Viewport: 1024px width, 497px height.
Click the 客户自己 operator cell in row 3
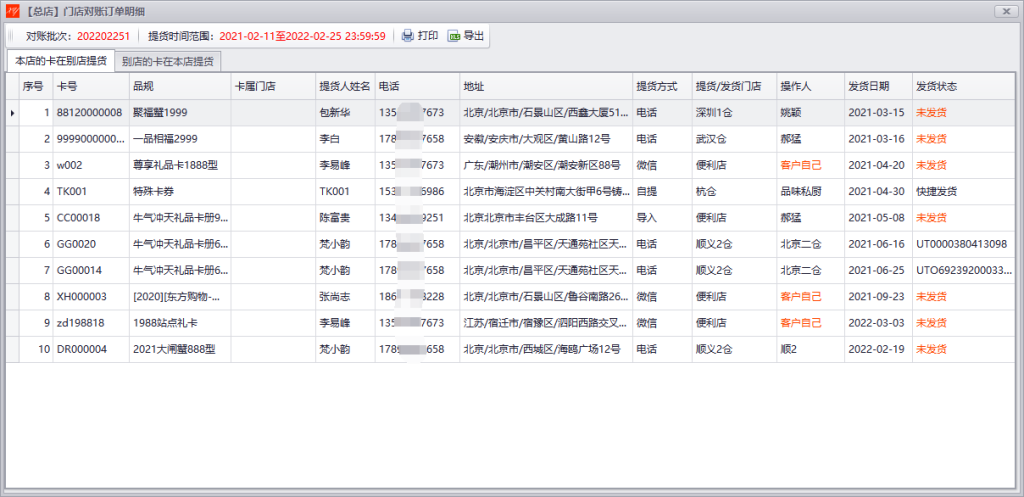click(x=810, y=165)
